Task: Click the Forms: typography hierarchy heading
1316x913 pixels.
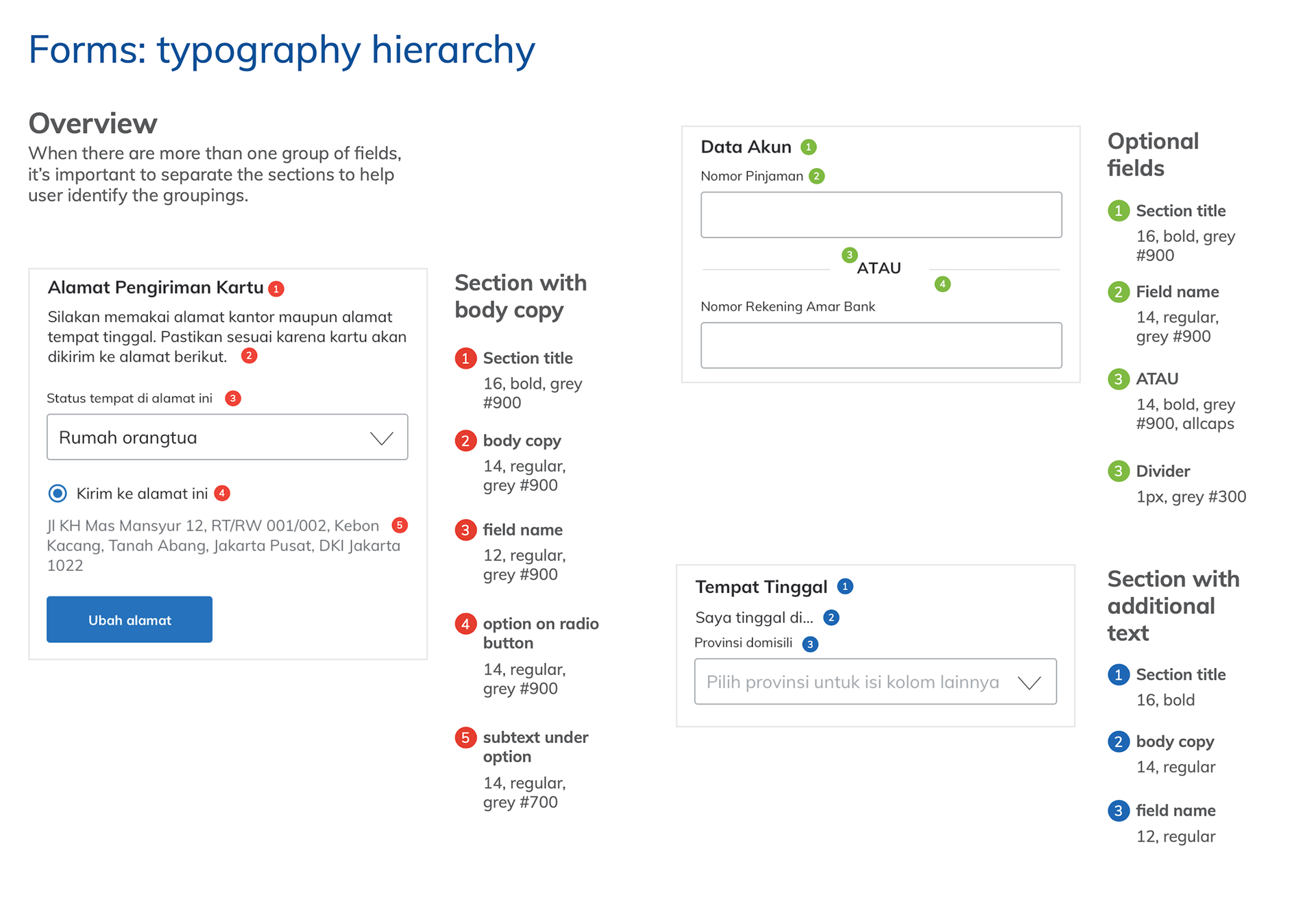Action: [x=282, y=50]
